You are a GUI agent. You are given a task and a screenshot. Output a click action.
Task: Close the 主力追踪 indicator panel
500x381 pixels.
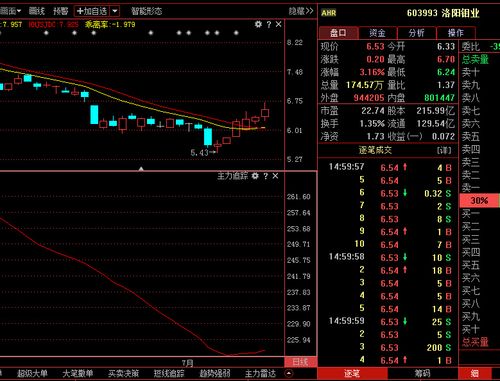tap(275, 176)
